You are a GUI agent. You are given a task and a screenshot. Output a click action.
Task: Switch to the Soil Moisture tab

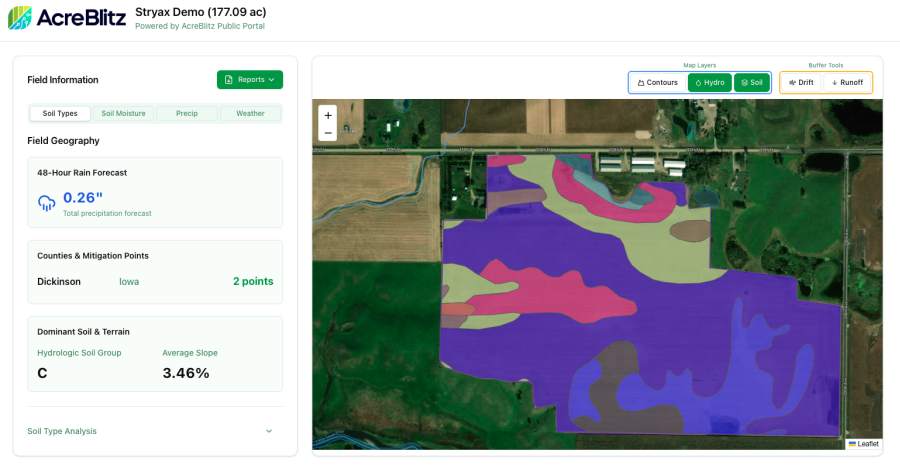point(123,114)
